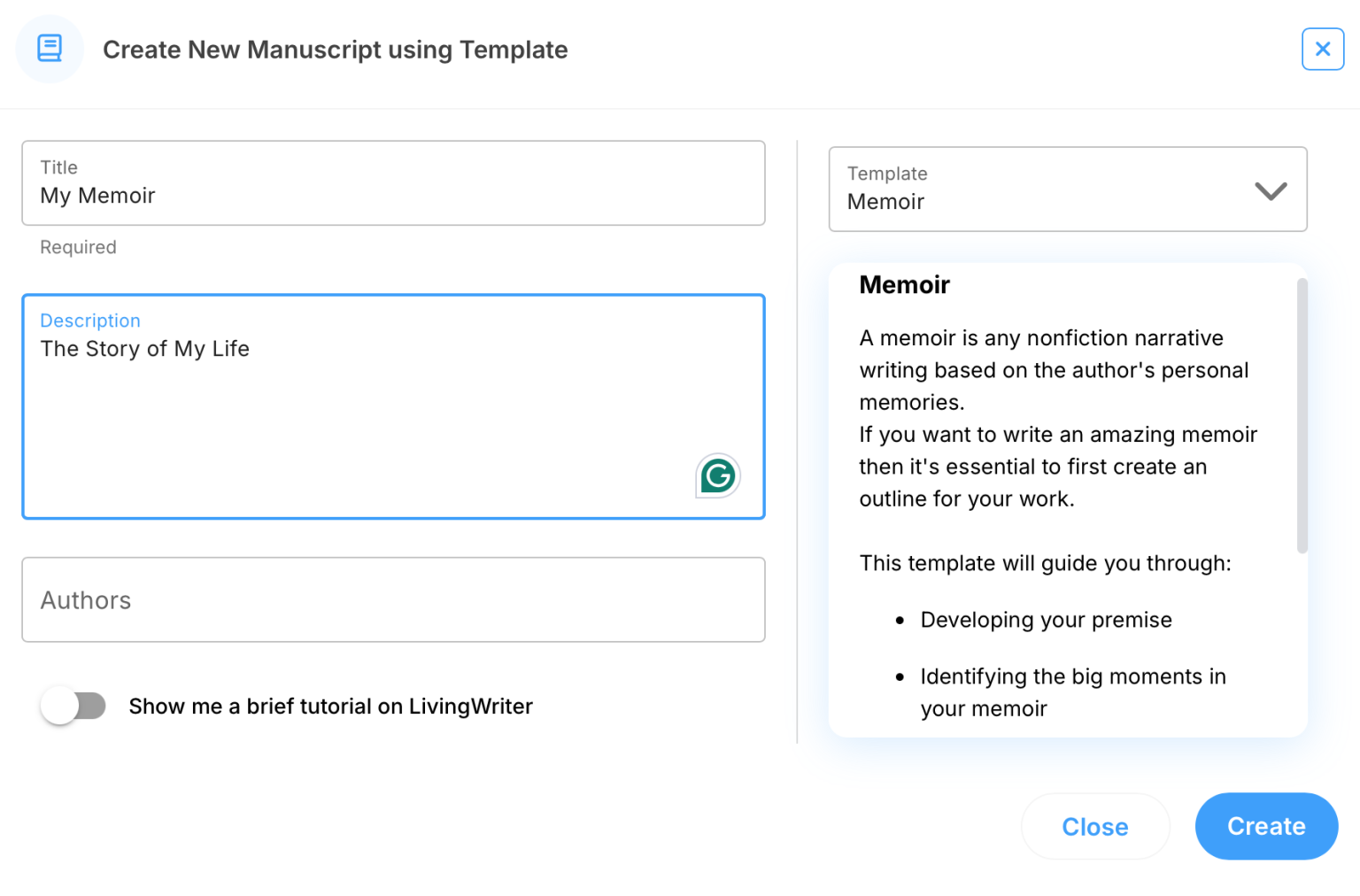Click into the Title field 'My Memoir'
Viewport: 1360px width, 896px height.
click(x=393, y=195)
